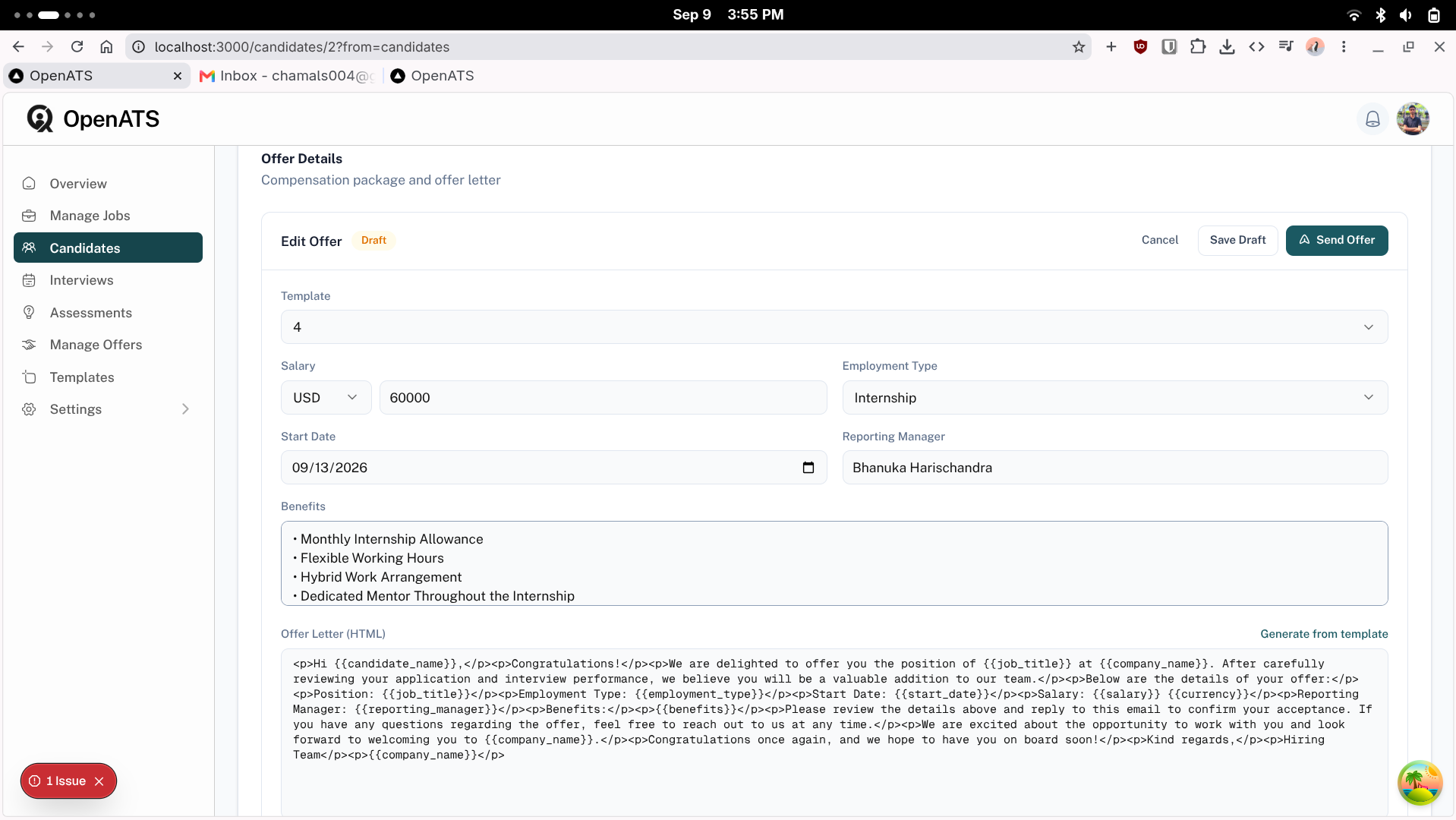Open the Start Date calendar picker
This screenshot has width=1456, height=820.
click(808, 468)
